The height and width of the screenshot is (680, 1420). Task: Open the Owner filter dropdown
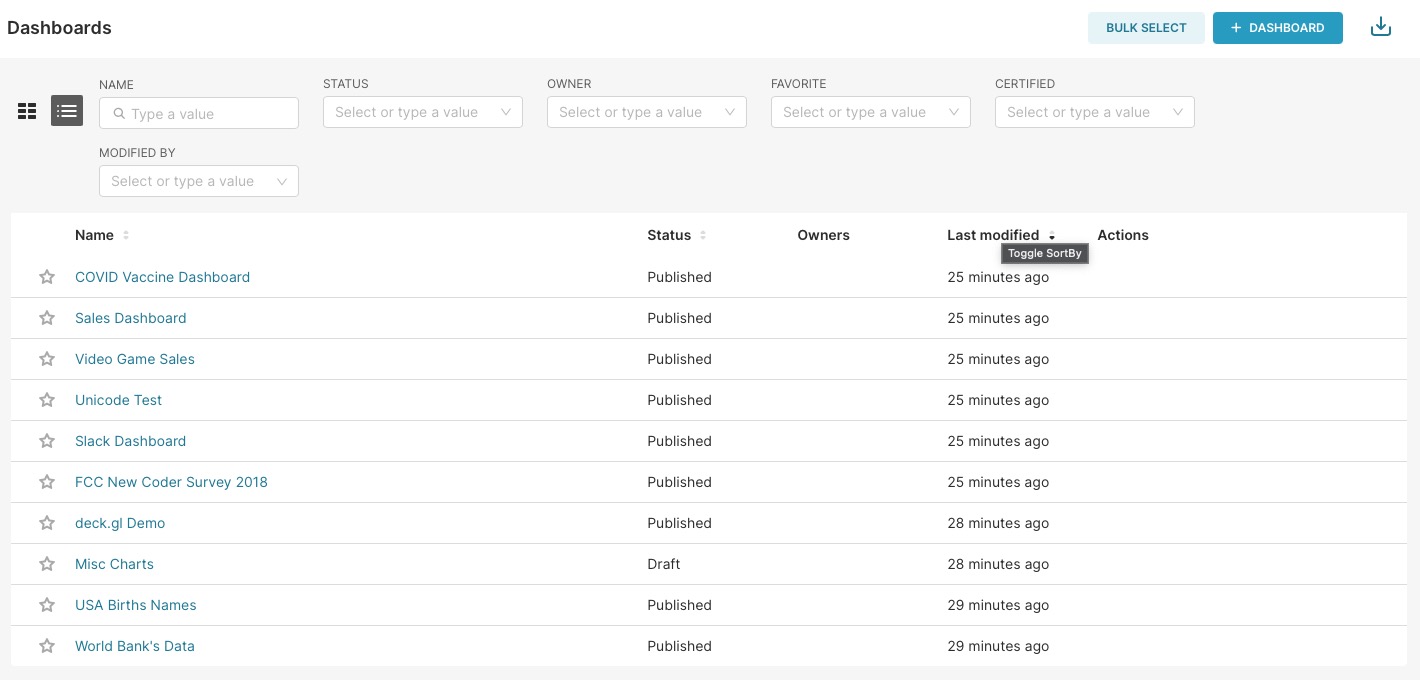(x=646, y=112)
